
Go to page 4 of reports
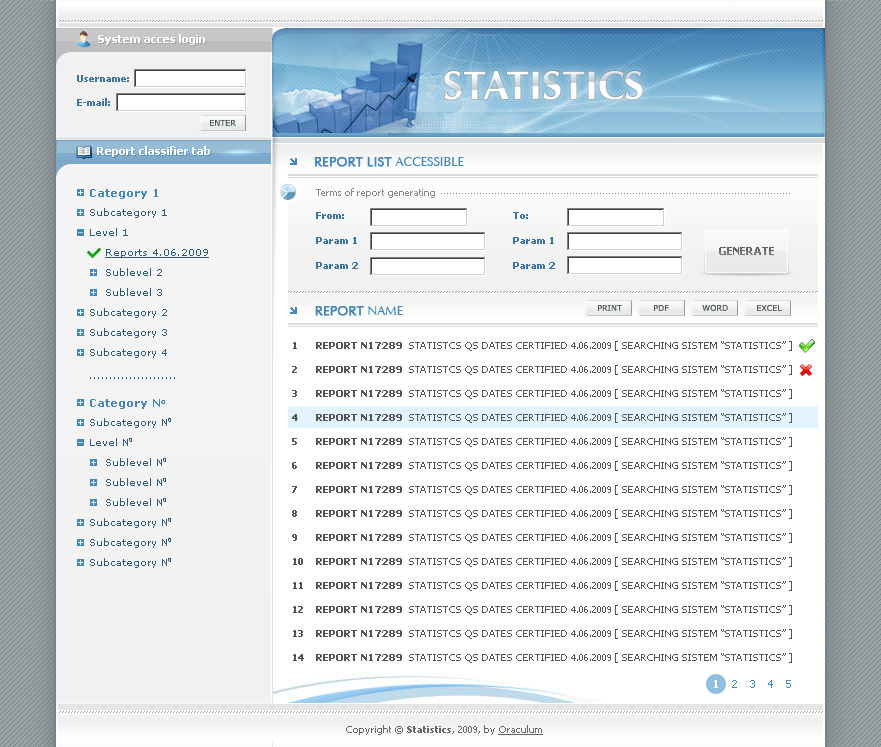770,684
